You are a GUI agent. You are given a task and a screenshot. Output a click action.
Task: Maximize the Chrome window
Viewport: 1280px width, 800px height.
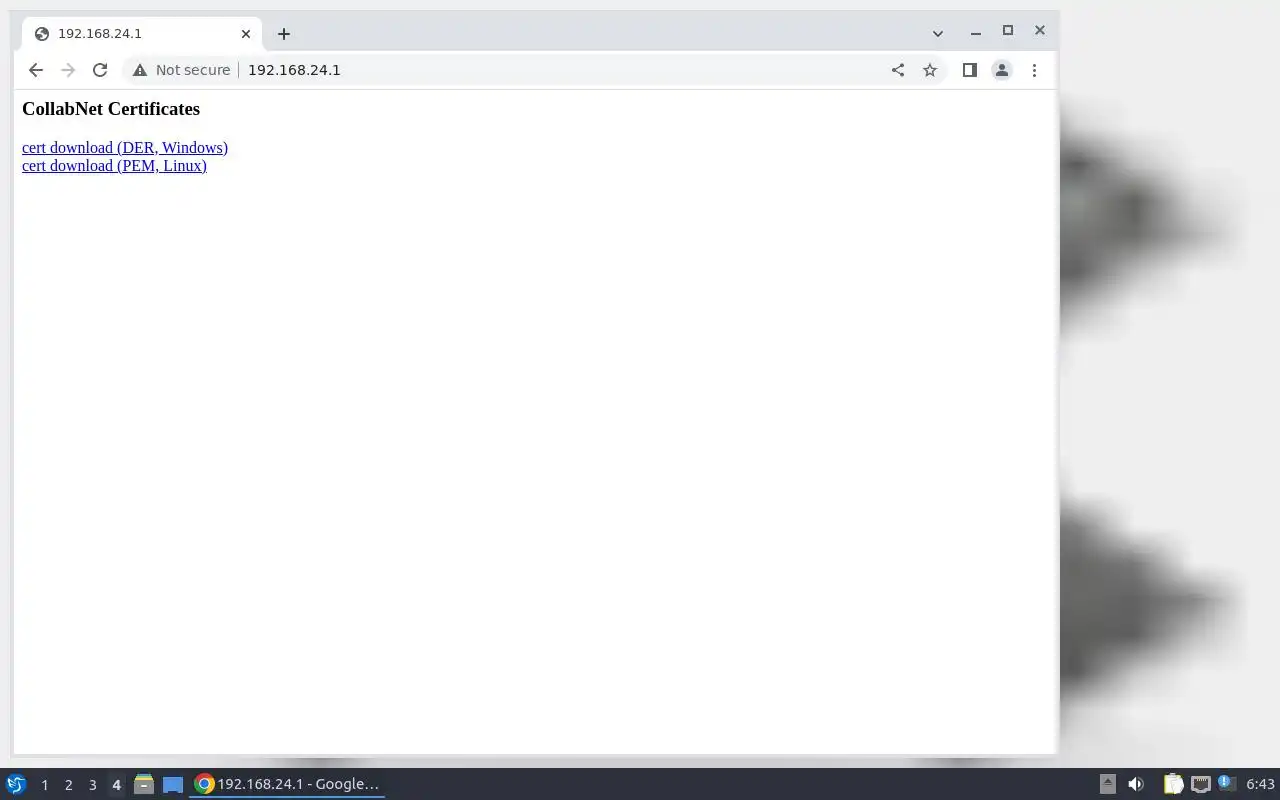tap(1008, 31)
